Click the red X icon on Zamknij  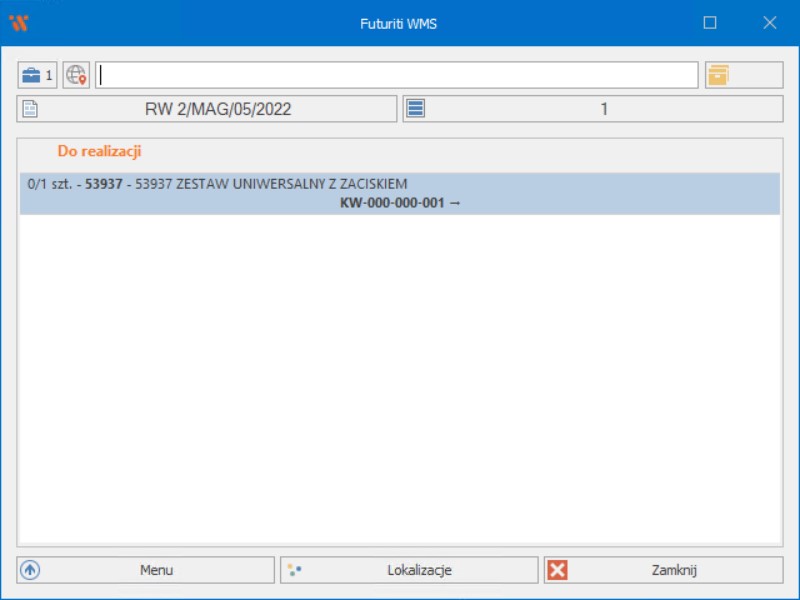558,570
